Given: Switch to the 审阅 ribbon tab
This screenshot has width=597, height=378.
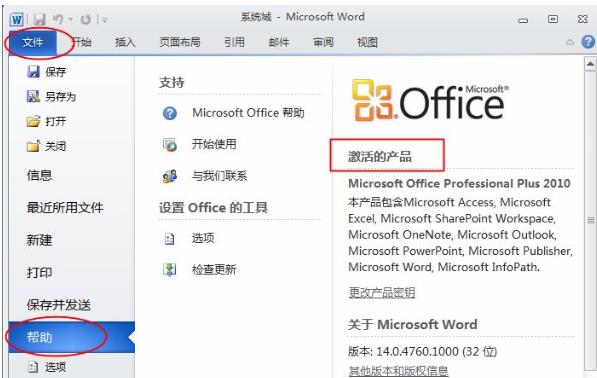Looking at the screenshot, I should coord(323,42).
